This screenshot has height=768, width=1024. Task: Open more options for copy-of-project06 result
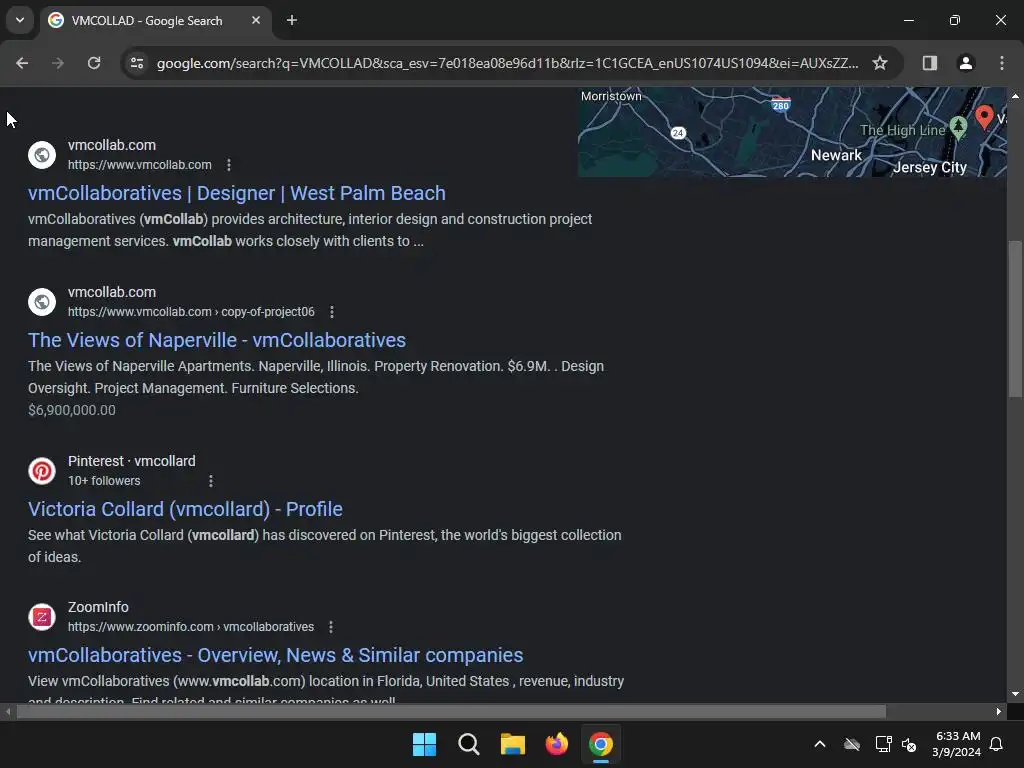pos(332,312)
